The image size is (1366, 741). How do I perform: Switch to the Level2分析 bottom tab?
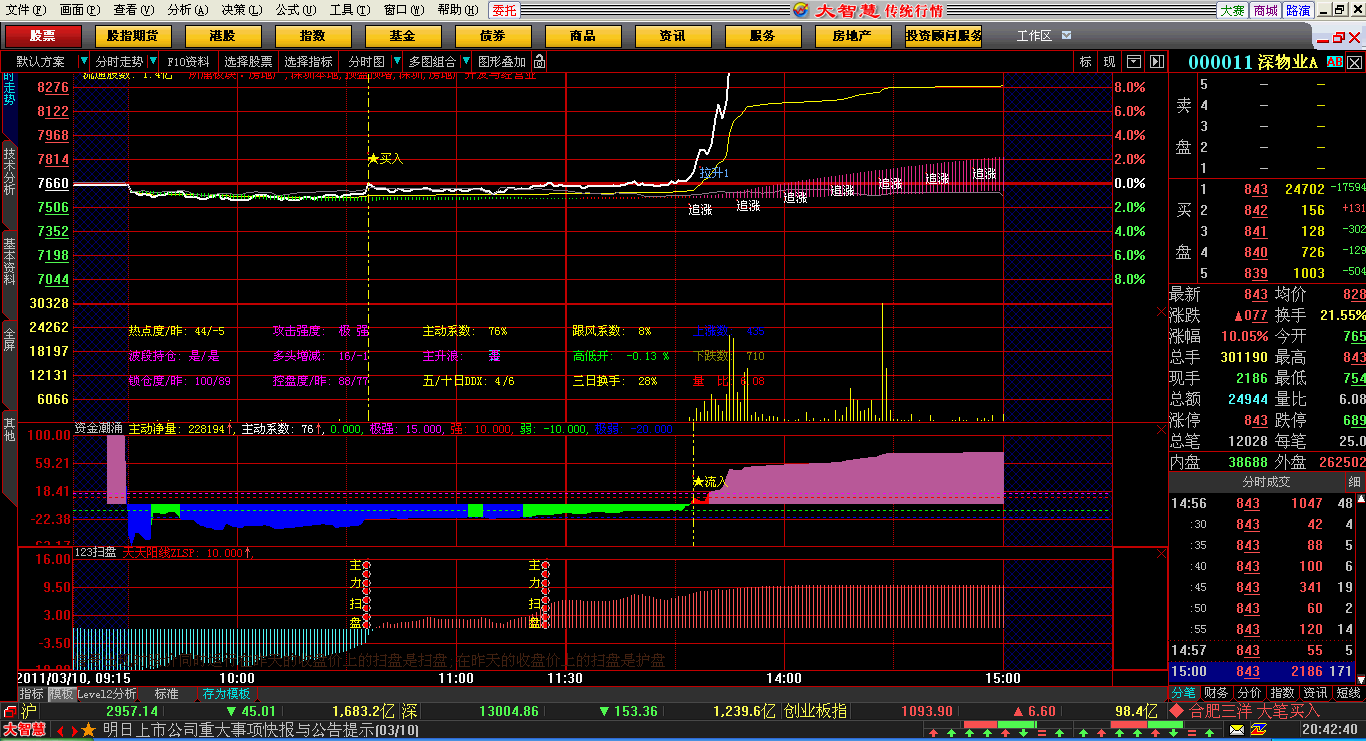tap(107, 694)
